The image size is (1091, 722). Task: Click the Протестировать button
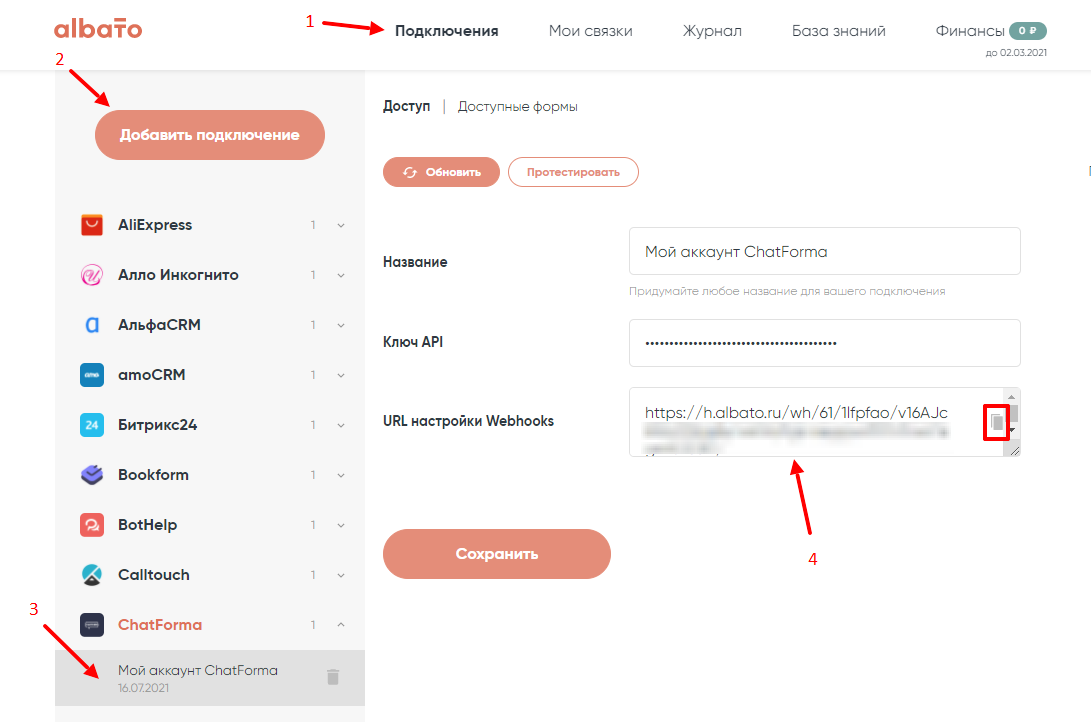click(573, 172)
